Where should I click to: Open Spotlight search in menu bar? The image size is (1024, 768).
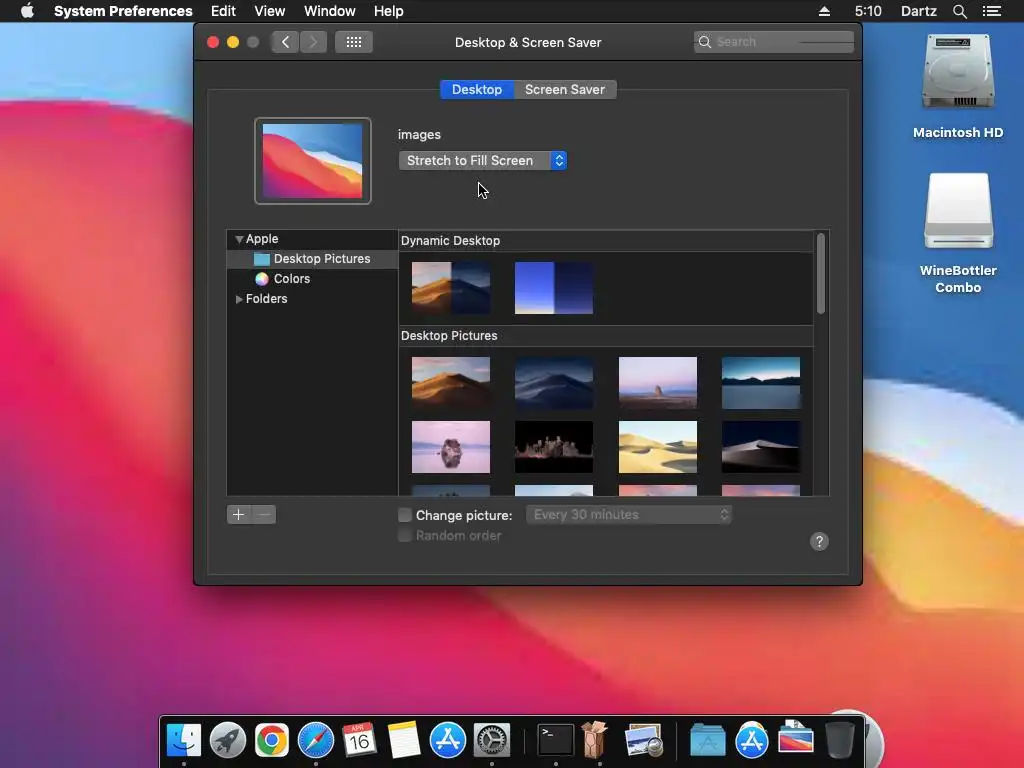point(959,11)
